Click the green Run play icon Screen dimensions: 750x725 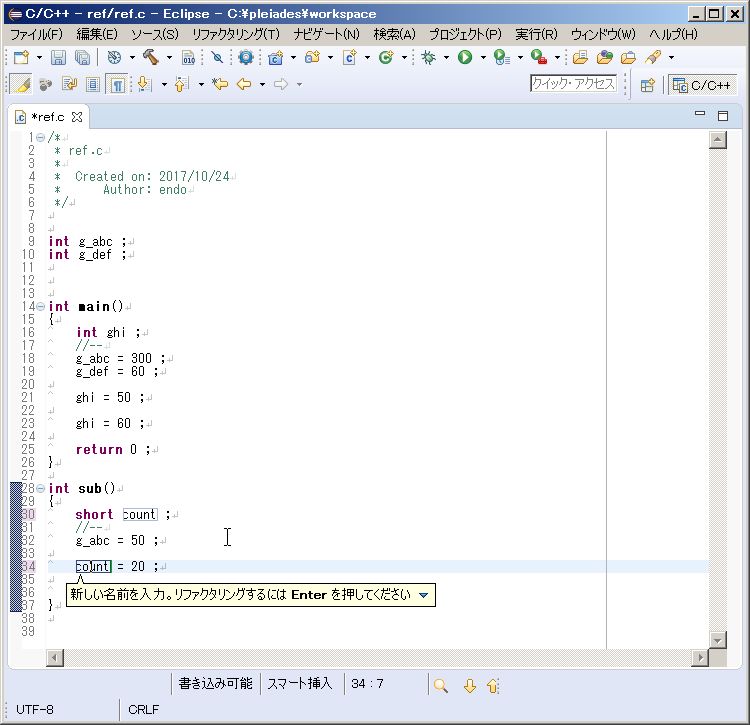(x=465, y=58)
